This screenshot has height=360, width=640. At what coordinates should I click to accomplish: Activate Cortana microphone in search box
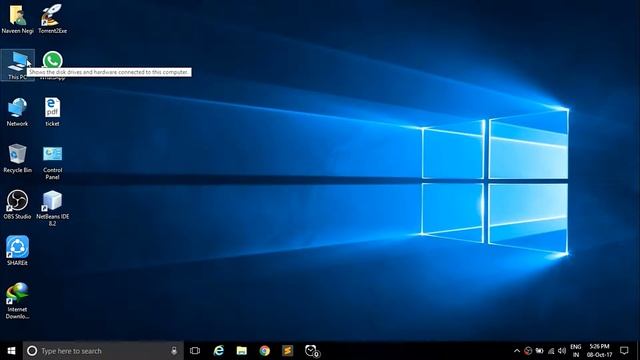[174, 351]
